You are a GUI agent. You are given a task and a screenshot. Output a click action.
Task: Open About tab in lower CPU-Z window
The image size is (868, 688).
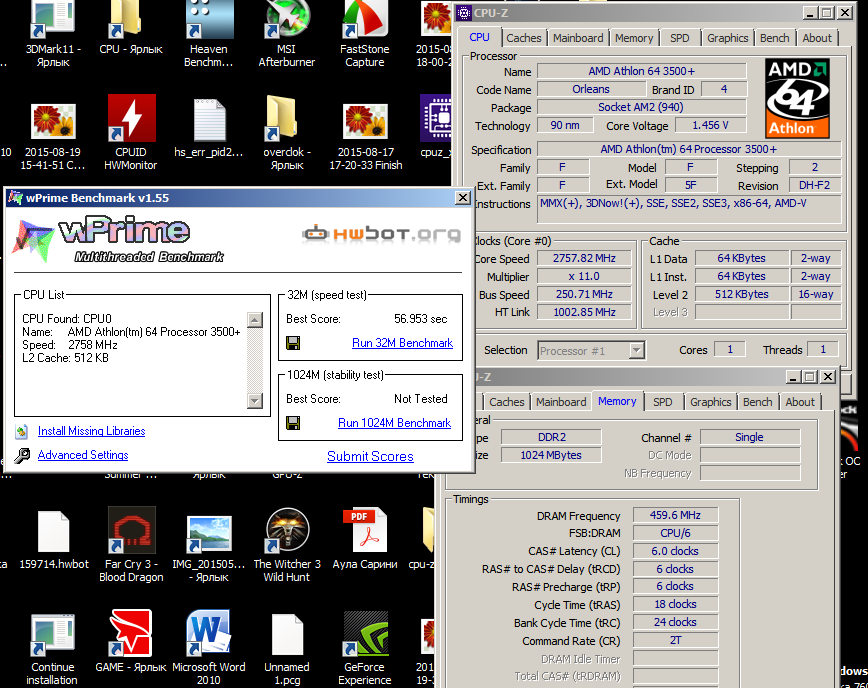point(800,402)
